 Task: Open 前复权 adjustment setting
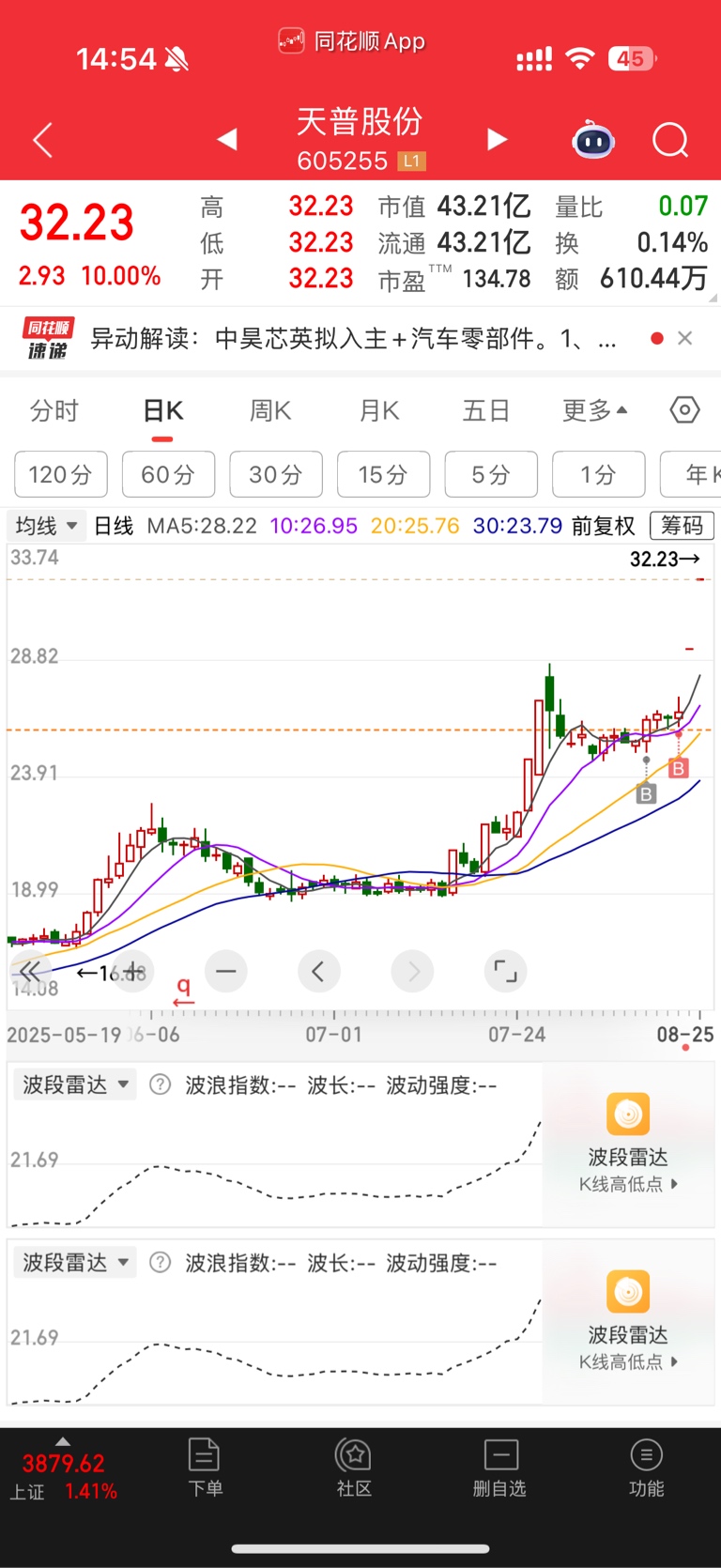coord(604,526)
